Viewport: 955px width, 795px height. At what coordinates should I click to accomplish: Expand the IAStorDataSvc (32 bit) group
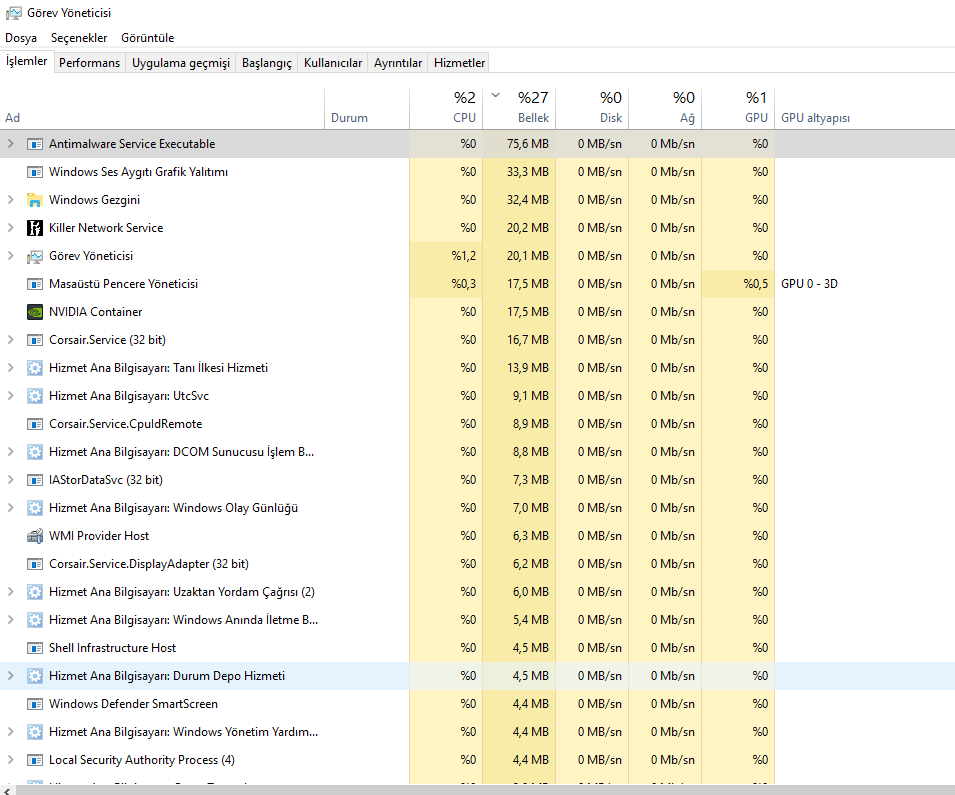click(x=10, y=481)
